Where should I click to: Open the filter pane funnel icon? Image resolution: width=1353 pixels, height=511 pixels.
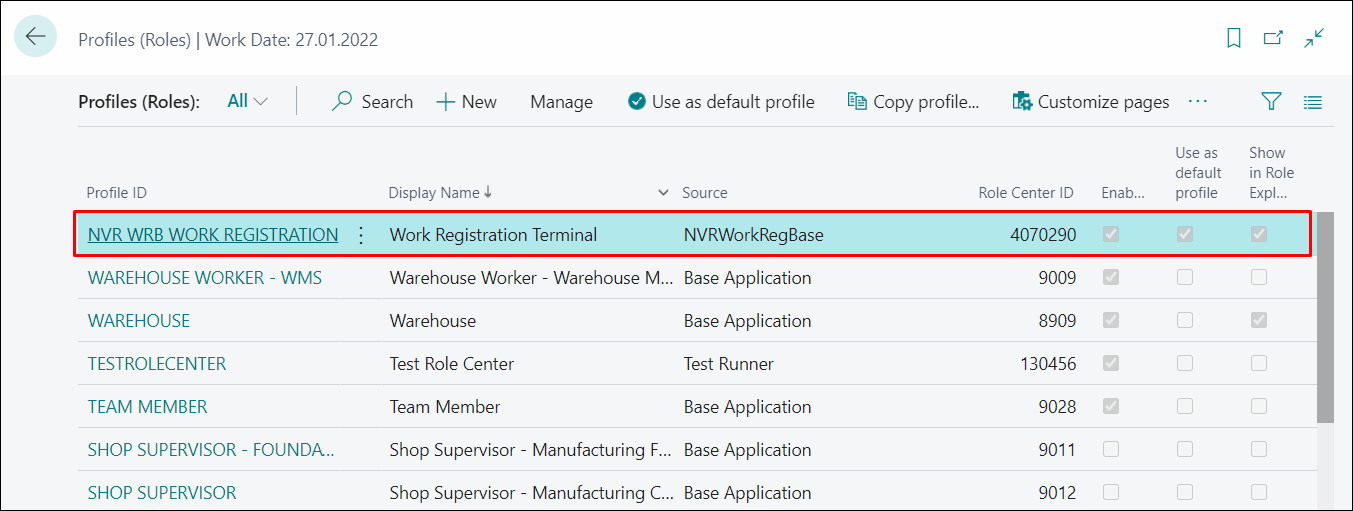(1271, 101)
